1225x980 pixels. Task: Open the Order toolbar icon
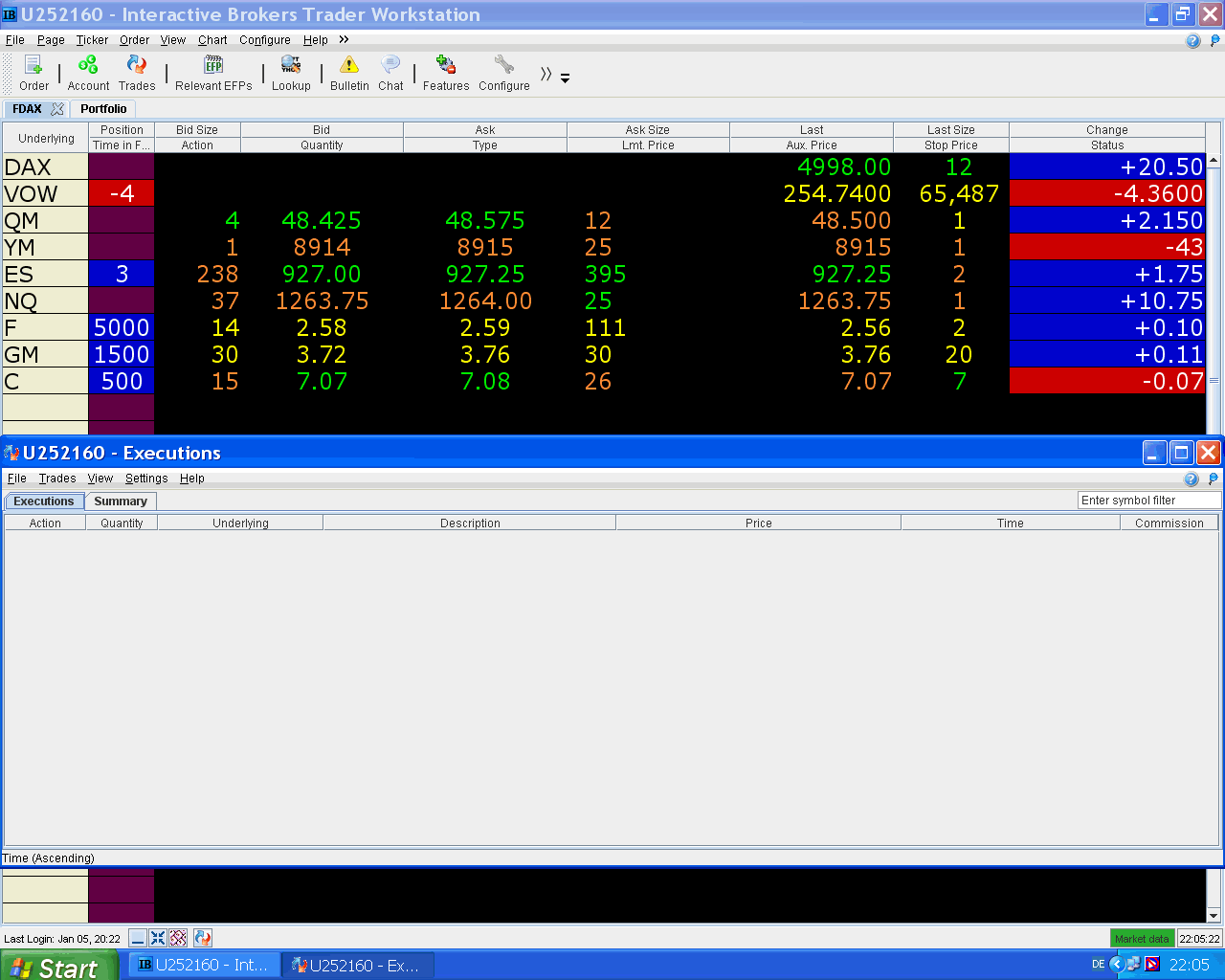coord(33,73)
